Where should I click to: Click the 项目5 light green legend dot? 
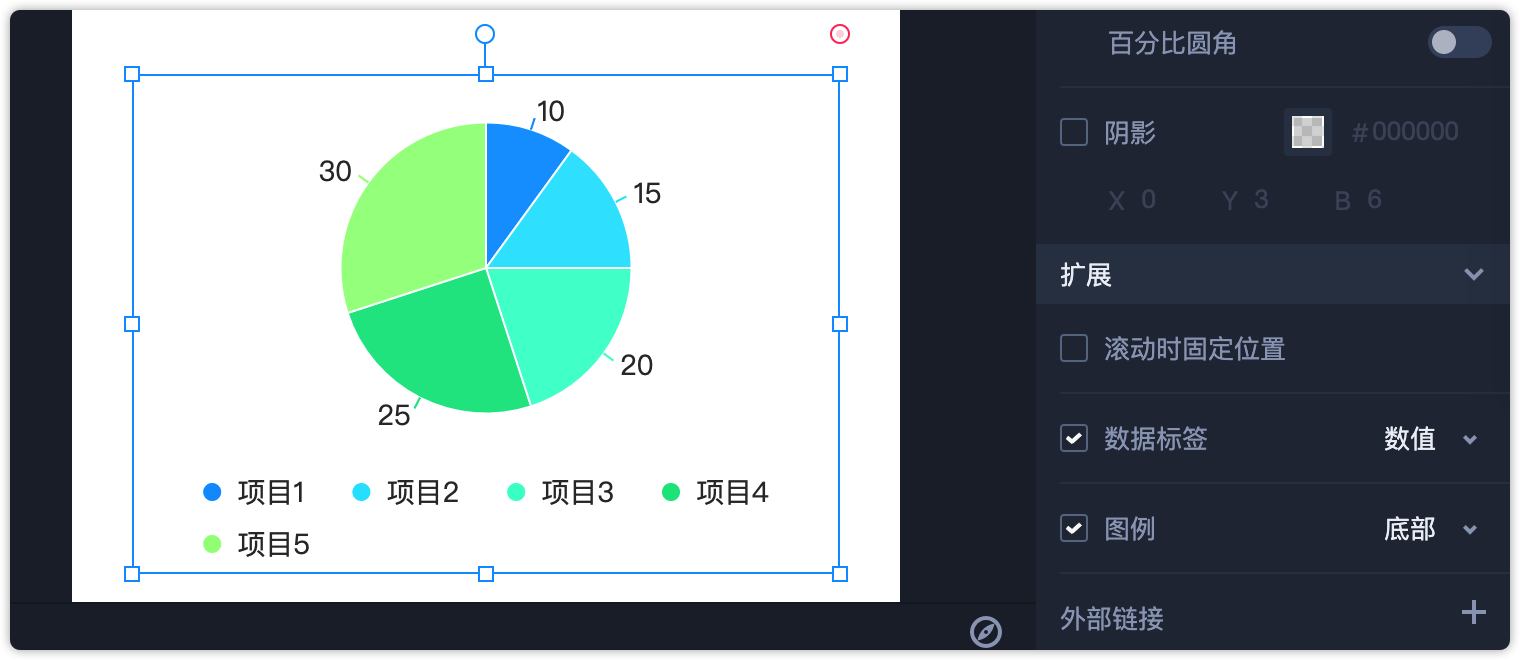(x=212, y=544)
